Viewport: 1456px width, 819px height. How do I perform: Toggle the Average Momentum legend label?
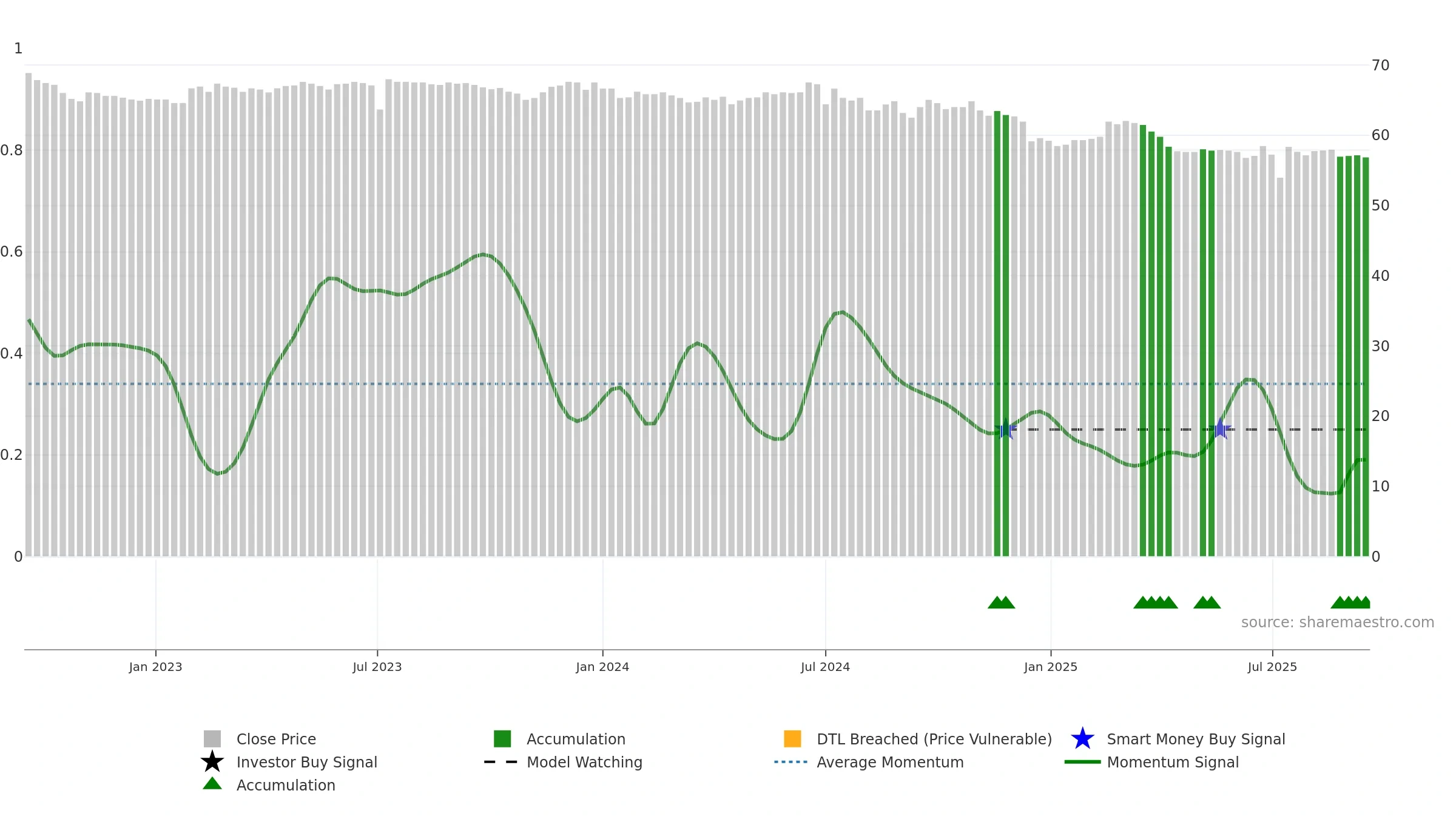890,762
